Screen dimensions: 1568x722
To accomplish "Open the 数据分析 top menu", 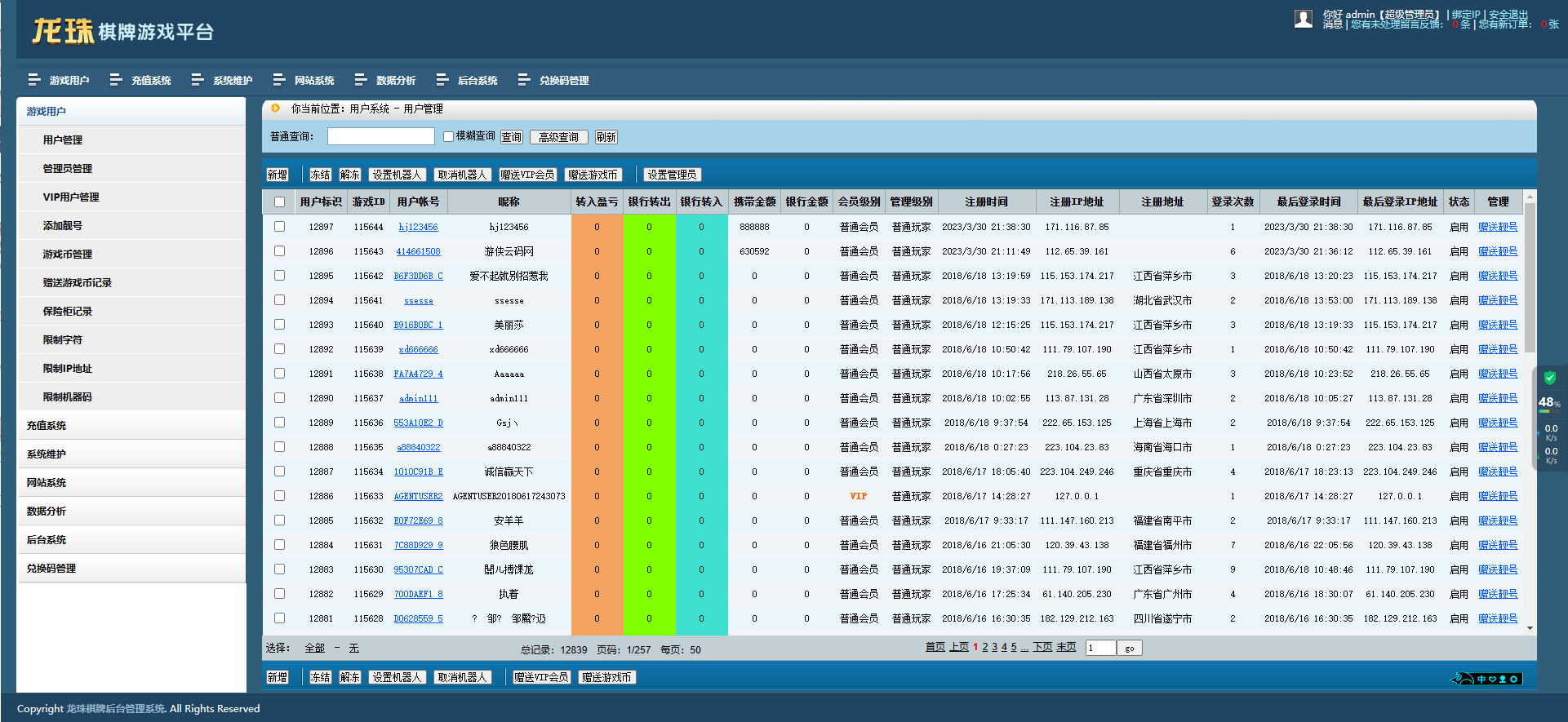I will (x=385, y=80).
